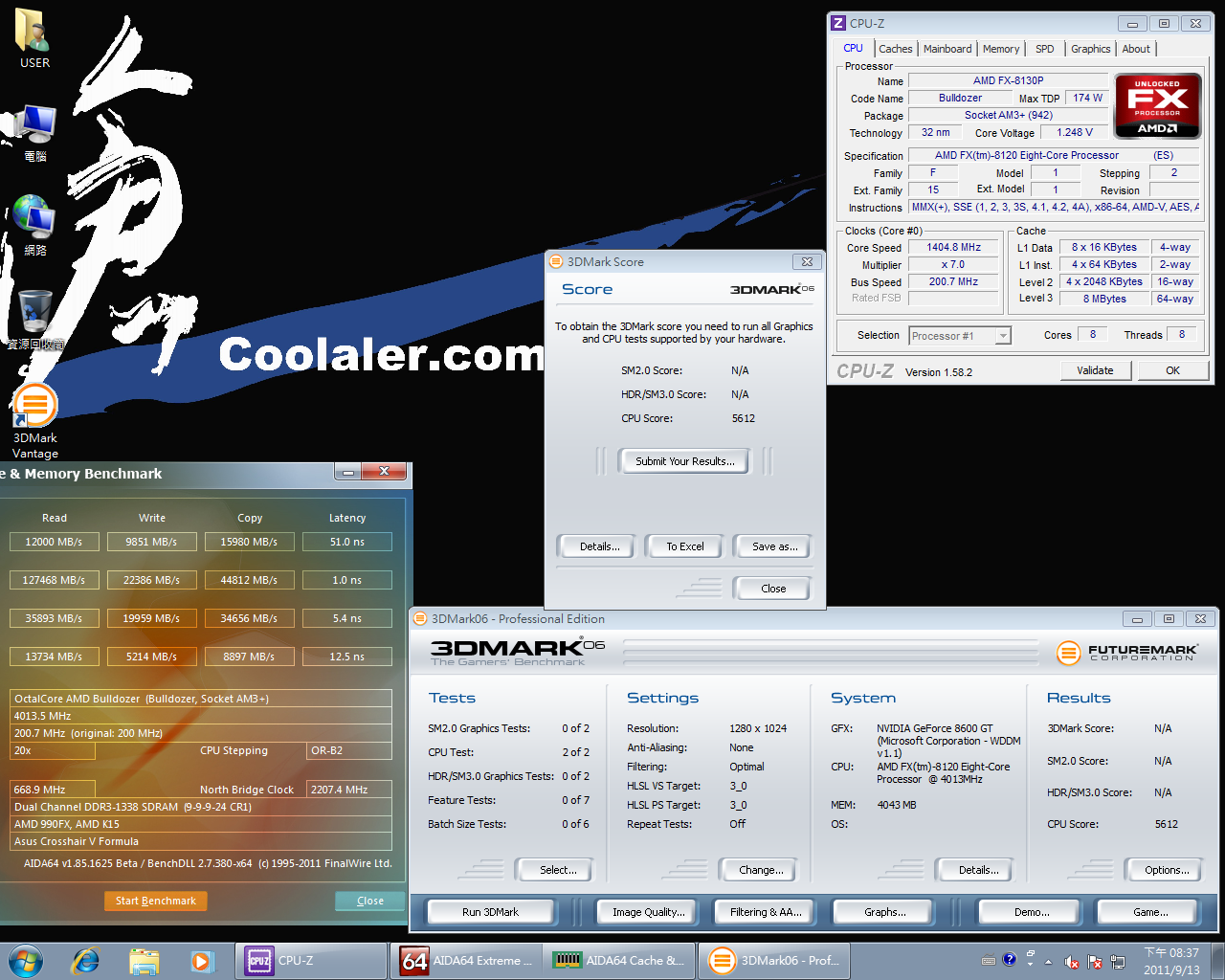Image resolution: width=1225 pixels, height=980 pixels.
Task: Click Filtering & AA button
Action: pos(766,912)
